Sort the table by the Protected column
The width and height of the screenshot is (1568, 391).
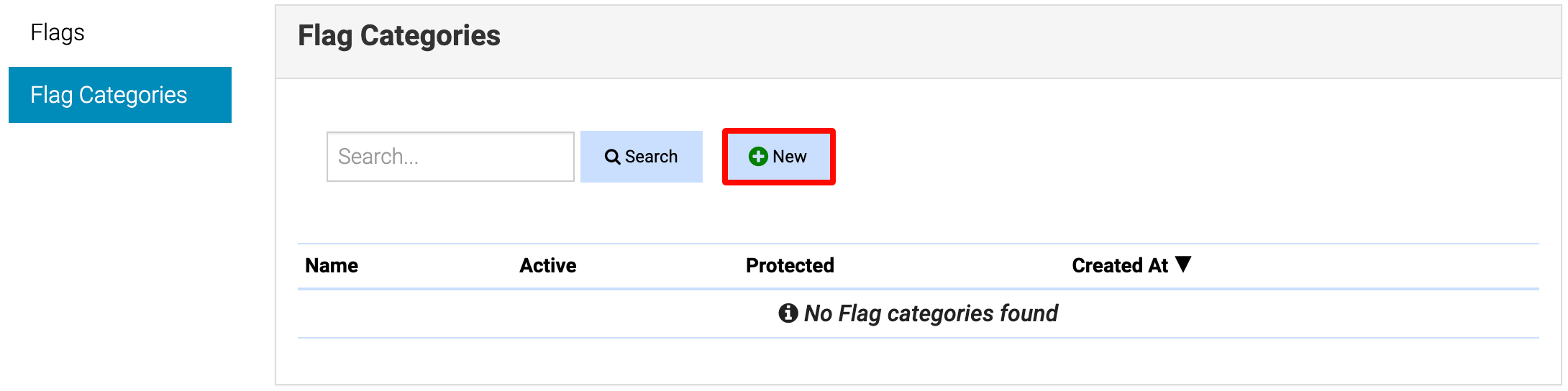tap(790, 266)
